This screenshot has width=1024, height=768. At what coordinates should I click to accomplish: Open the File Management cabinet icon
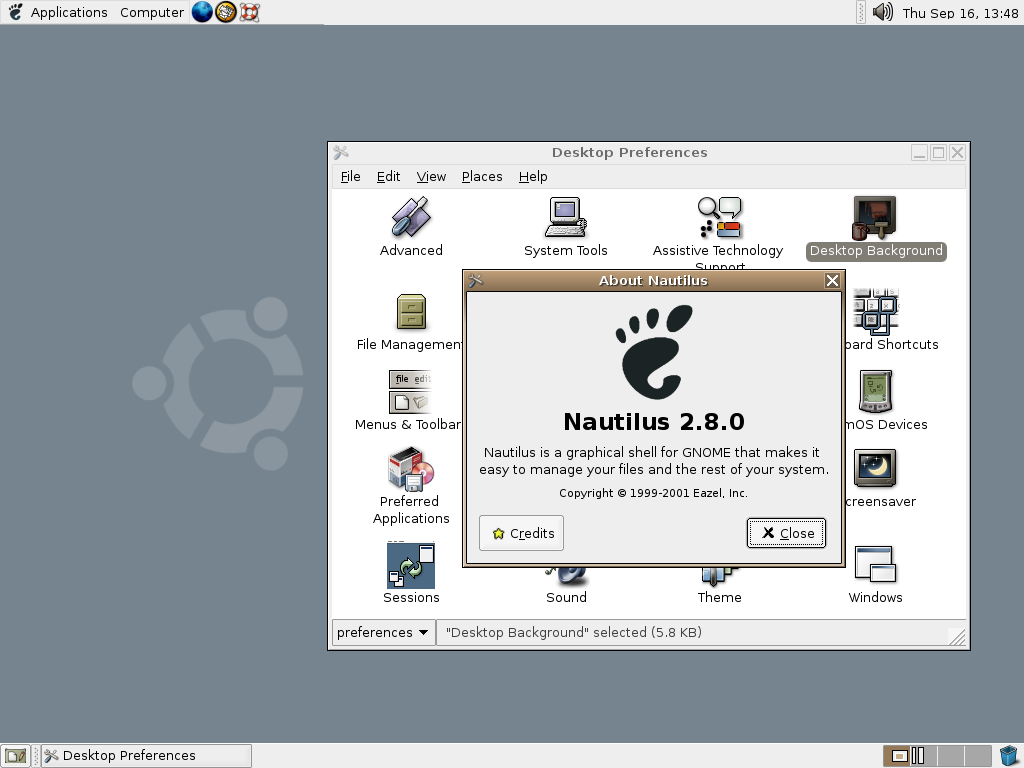(411, 312)
